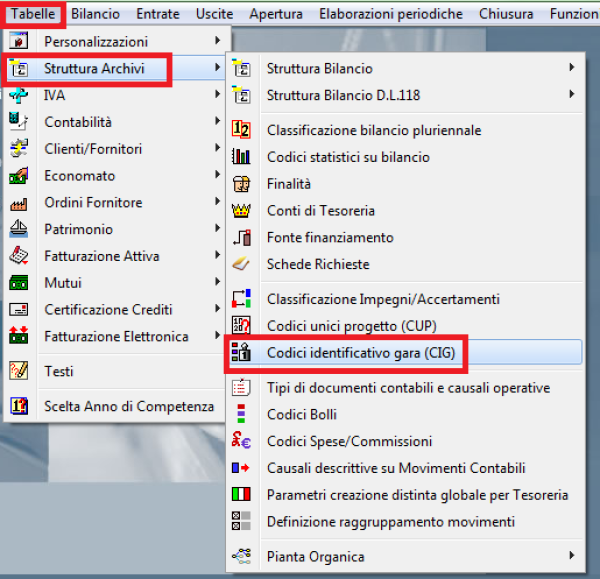Image resolution: width=600 pixels, height=579 pixels.
Task: Click the Codici statistici bar chart icon
Action: click(241, 157)
